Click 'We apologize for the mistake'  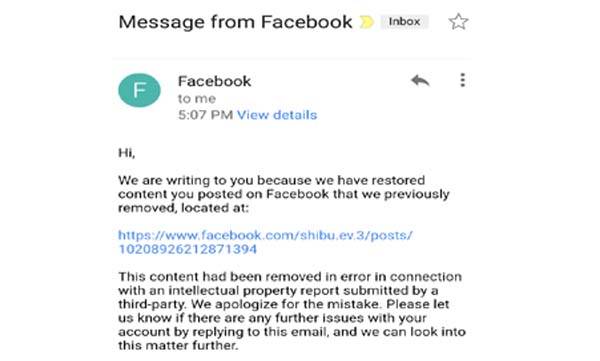[x=286, y=304]
